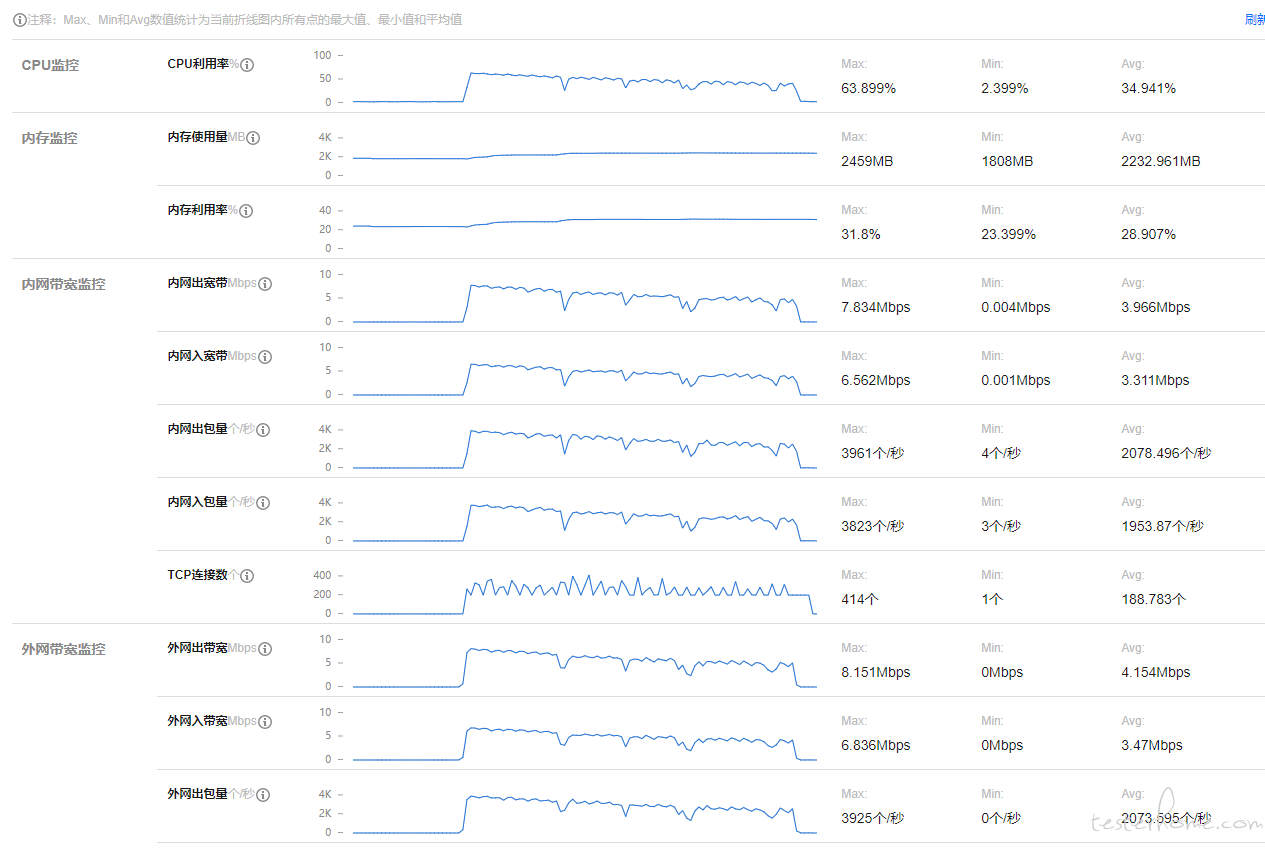Click the Min value 2.399%
The image size is (1265, 848).
point(1005,88)
